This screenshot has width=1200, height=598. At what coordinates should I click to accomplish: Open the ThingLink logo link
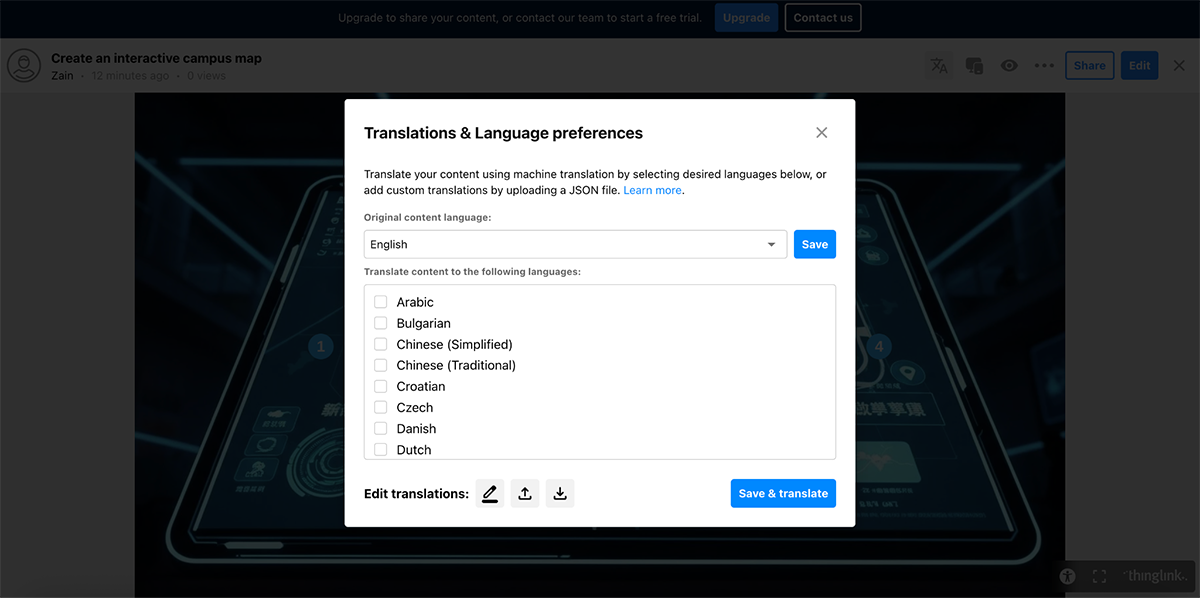tap(1155, 576)
